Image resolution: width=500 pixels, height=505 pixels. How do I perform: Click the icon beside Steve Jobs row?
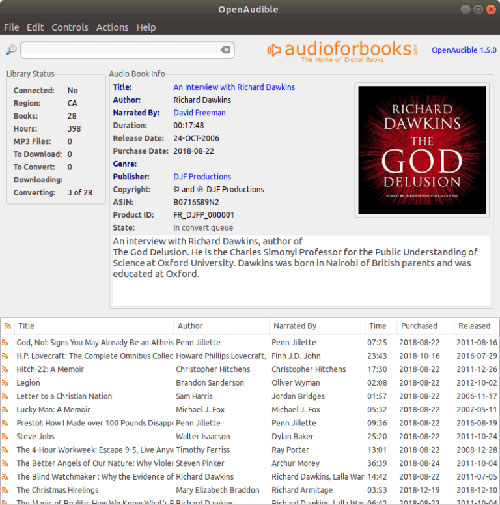pos(5,436)
